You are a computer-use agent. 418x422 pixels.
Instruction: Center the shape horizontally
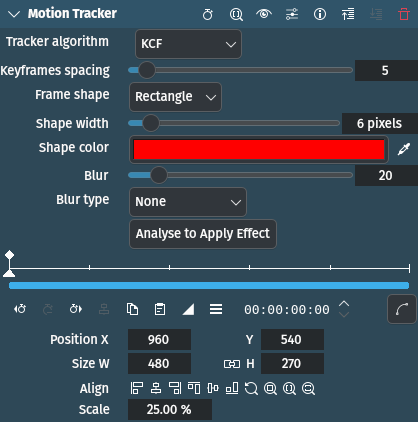[156, 388]
